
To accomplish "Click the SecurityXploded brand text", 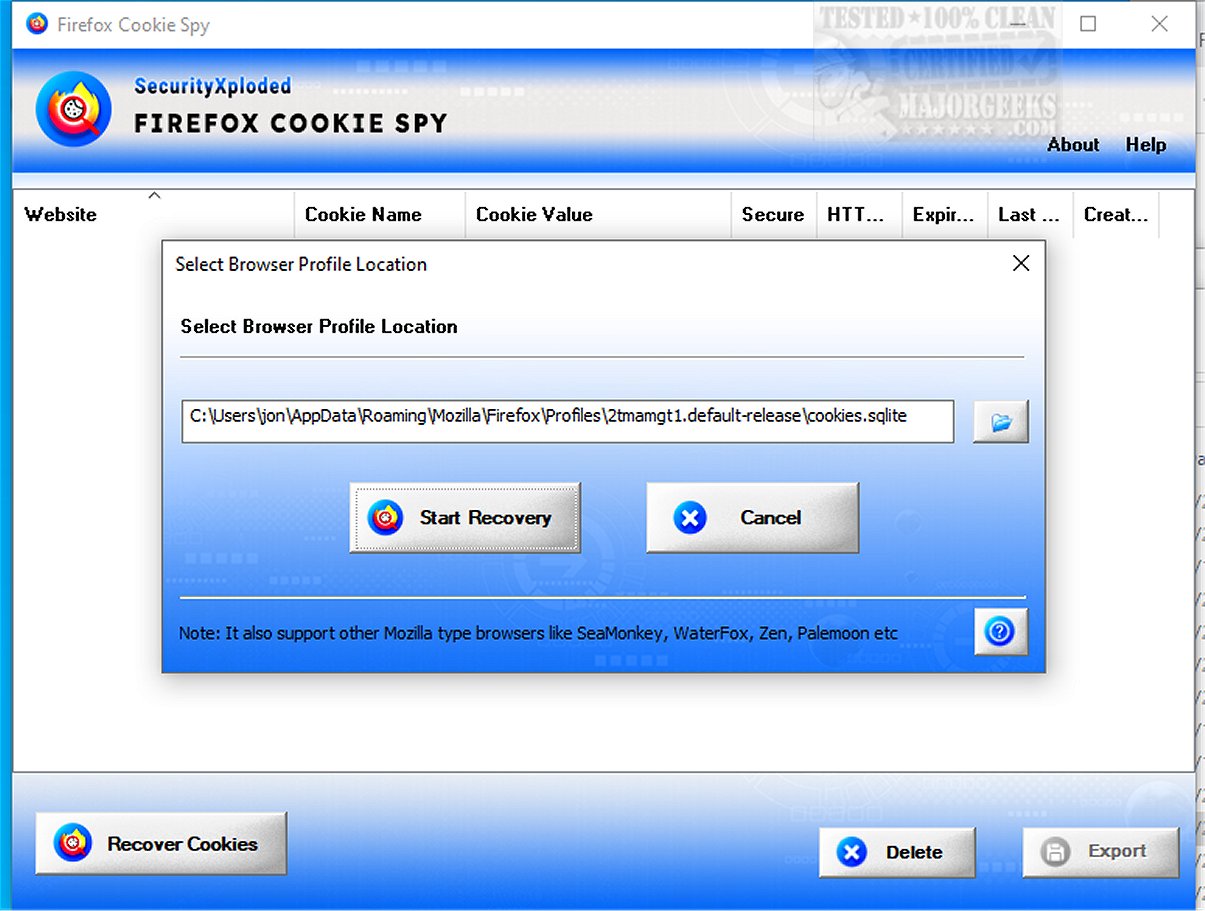I will (212, 86).
